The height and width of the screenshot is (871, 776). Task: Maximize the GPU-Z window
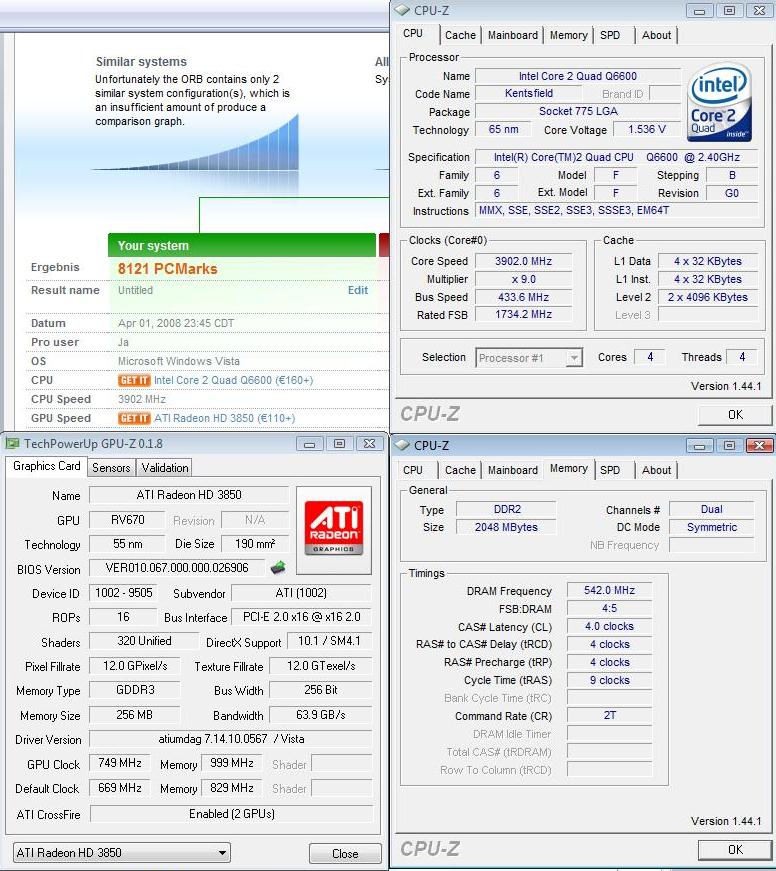coord(340,444)
